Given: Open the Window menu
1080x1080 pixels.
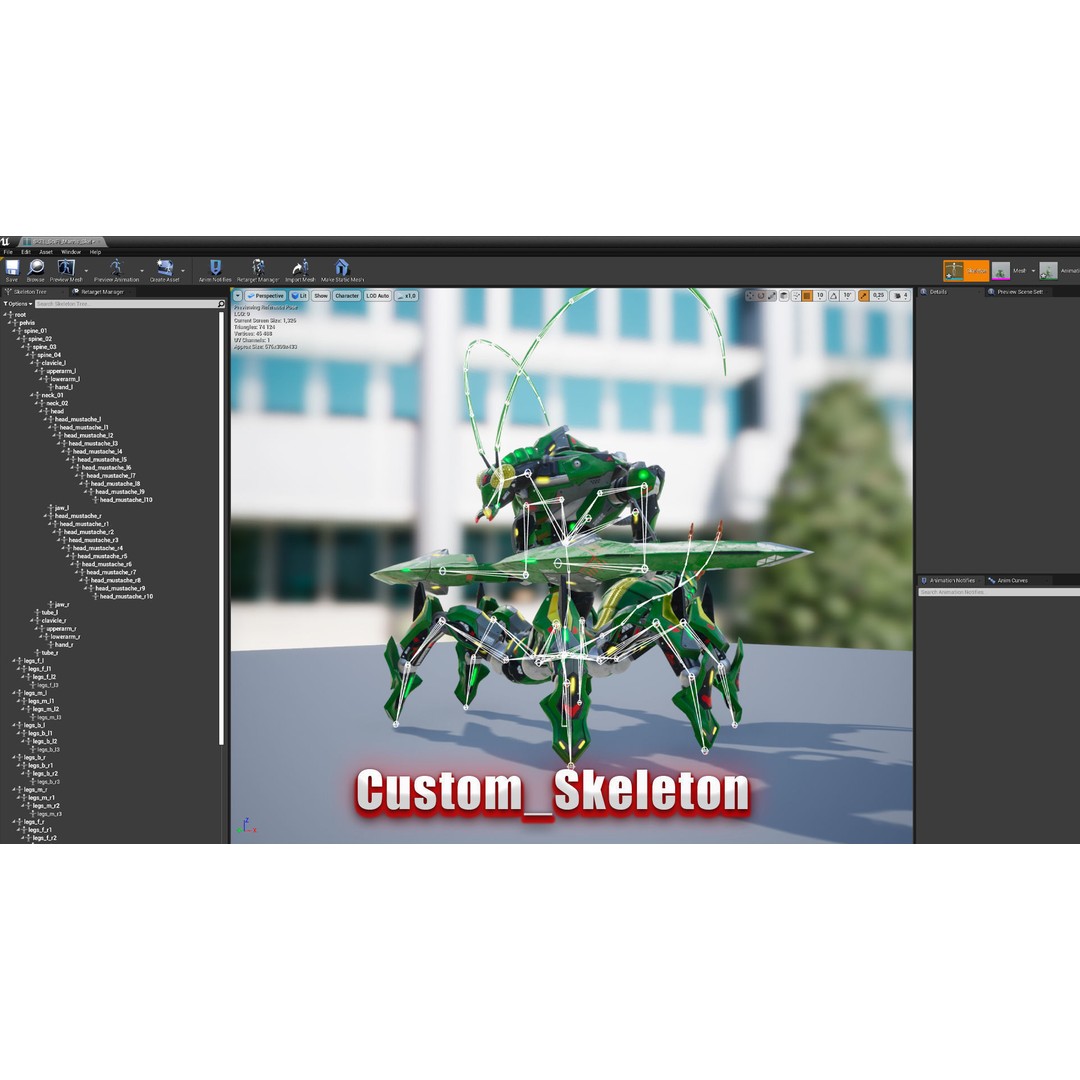Looking at the screenshot, I should (71, 252).
